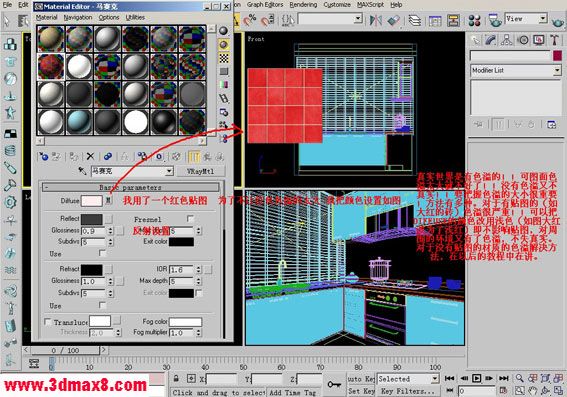Toggle the Set Key button
The height and width of the screenshot is (397, 567).
point(361,391)
